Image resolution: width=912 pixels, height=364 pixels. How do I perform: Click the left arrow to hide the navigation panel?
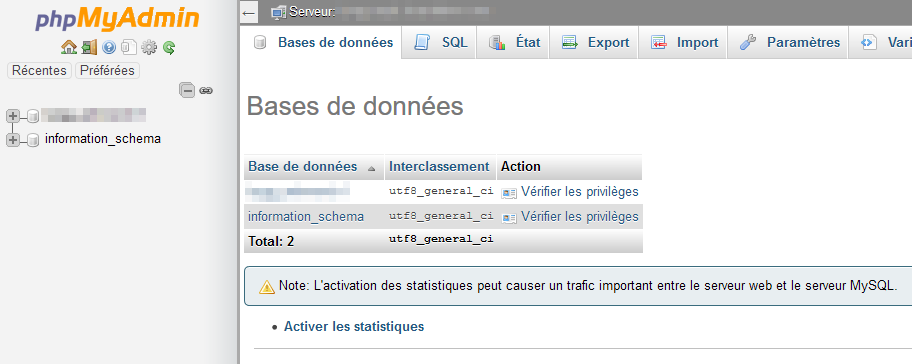[x=249, y=12]
